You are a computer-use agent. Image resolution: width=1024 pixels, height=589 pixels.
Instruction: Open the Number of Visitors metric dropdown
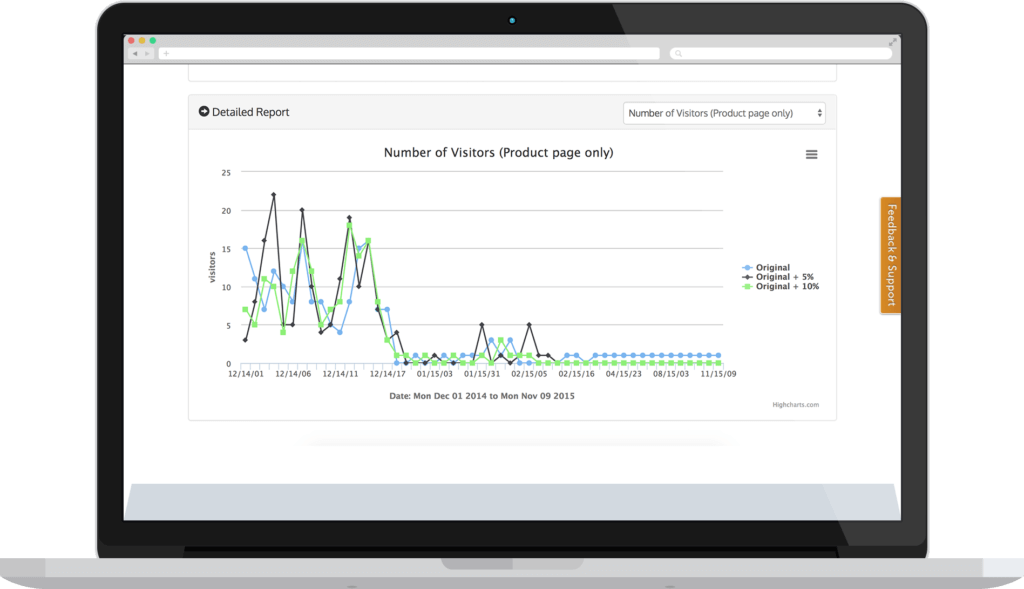point(724,113)
